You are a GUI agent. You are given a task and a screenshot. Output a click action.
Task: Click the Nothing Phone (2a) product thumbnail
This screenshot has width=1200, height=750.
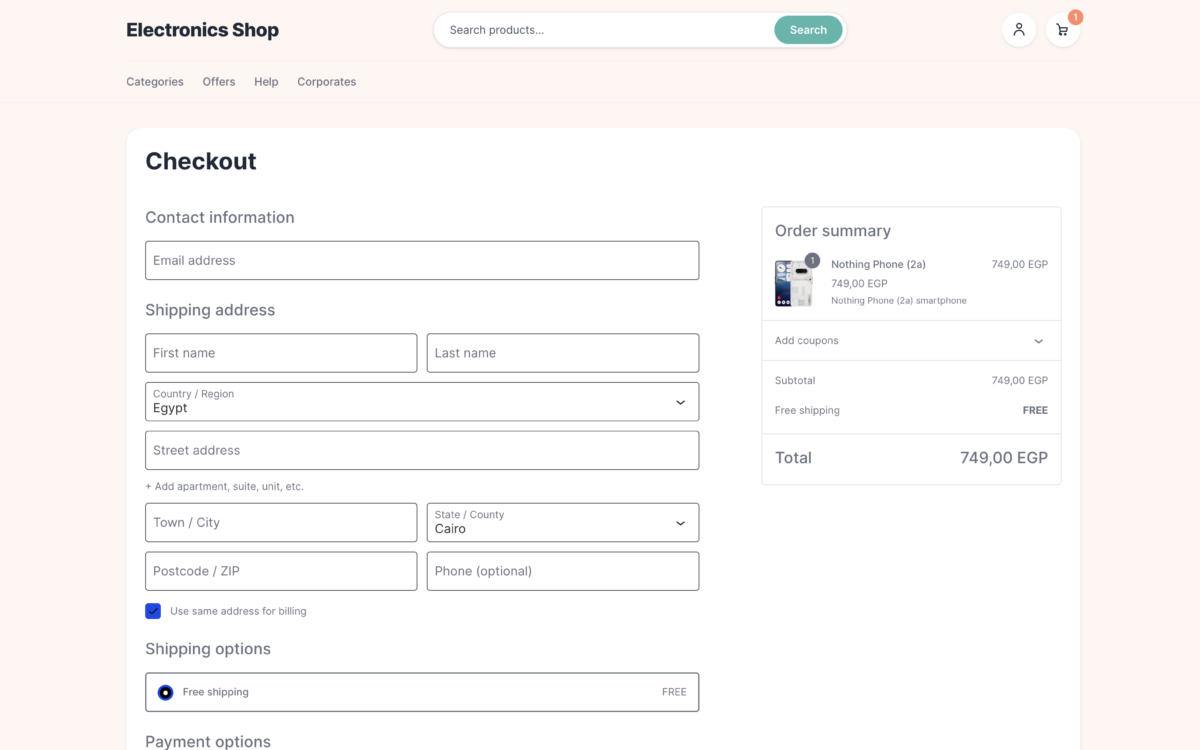pos(794,283)
